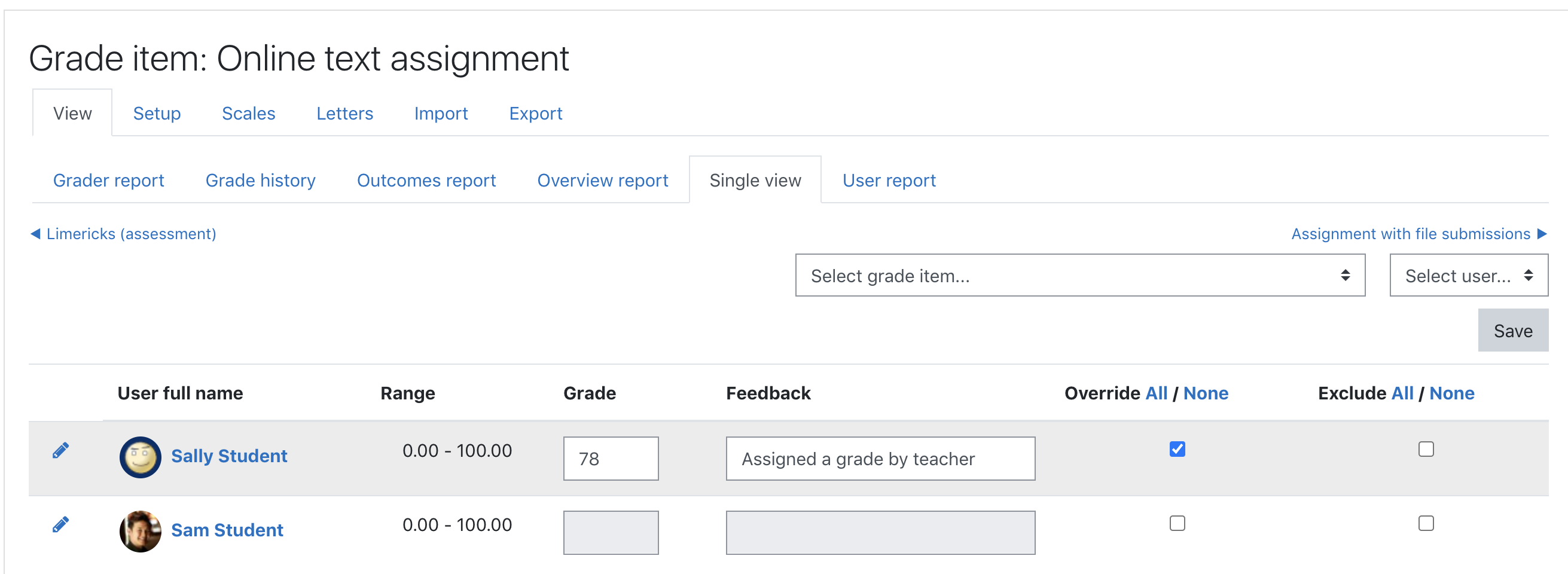Viewport: 1568px width, 574px height.
Task: Select the Single view tab
Action: [755, 180]
